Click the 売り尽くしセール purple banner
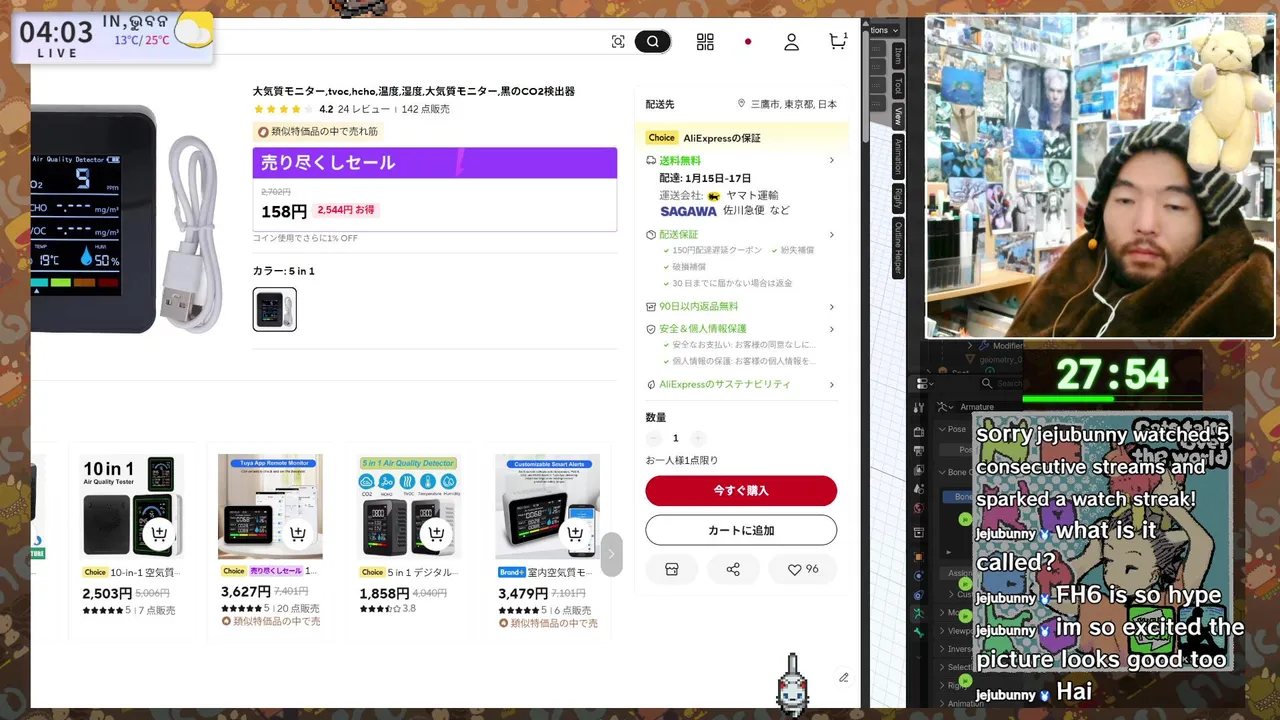Viewport: 1280px width, 720px height. (x=435, y=162)
